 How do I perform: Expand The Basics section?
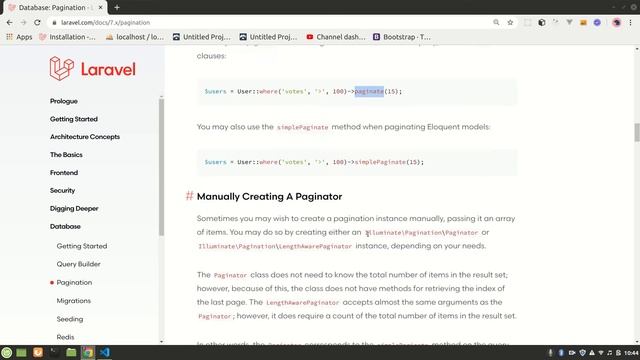coord(66,155)
